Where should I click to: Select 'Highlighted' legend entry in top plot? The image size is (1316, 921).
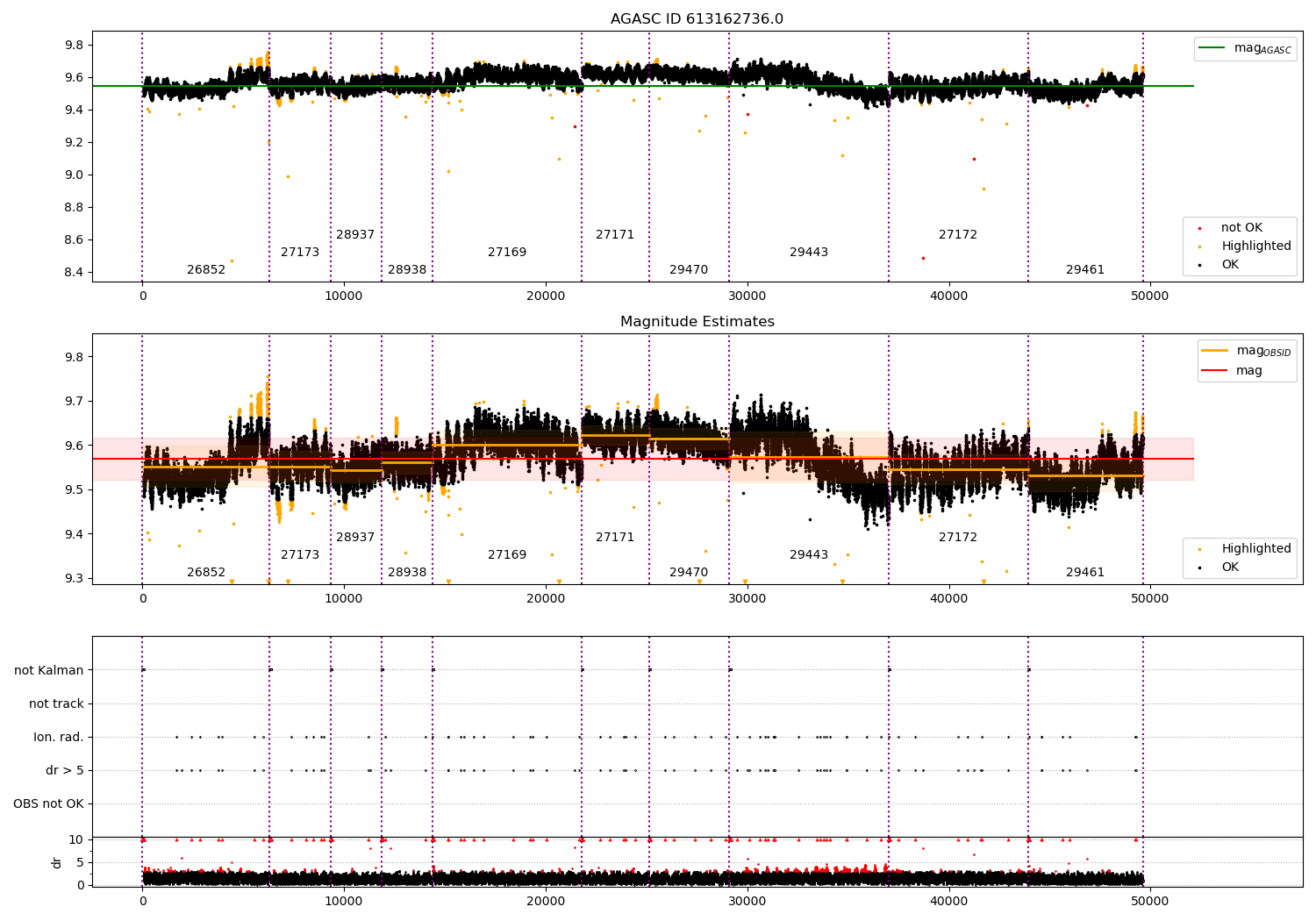point(1255,246)
